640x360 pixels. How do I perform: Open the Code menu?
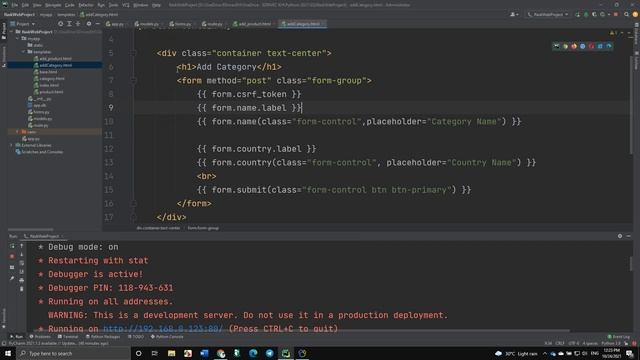tap(70, 5)
